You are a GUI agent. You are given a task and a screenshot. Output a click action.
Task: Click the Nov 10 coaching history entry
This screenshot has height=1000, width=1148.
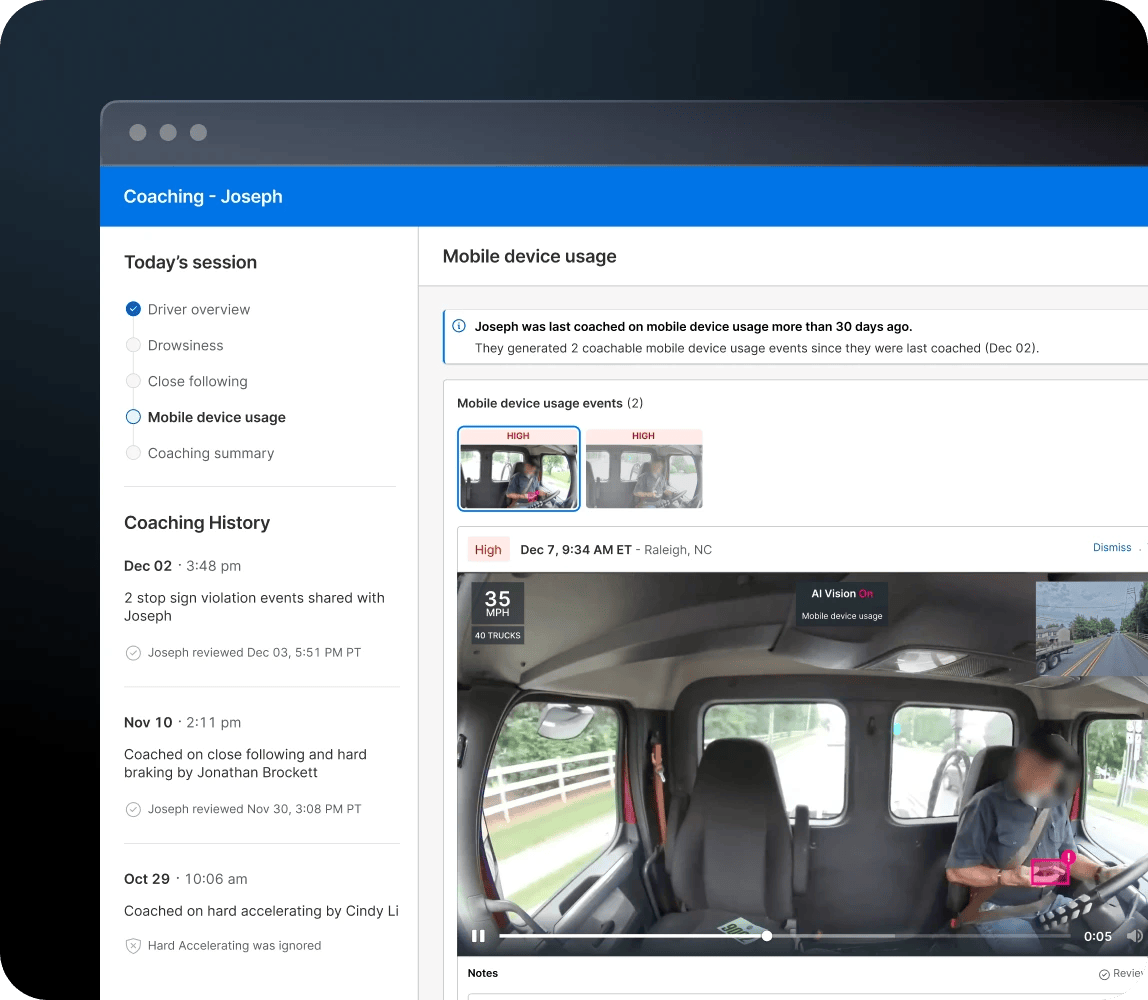click(x=261, y=765)
